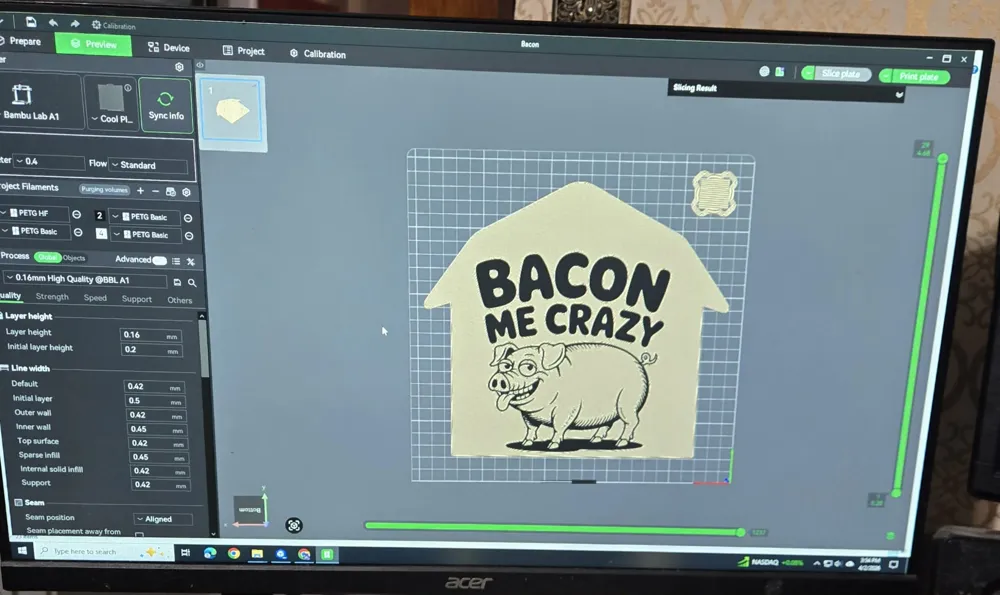Viewport: 1000px width, 595px height.
Task: Click the Print plate button
Action: (914, 77)
